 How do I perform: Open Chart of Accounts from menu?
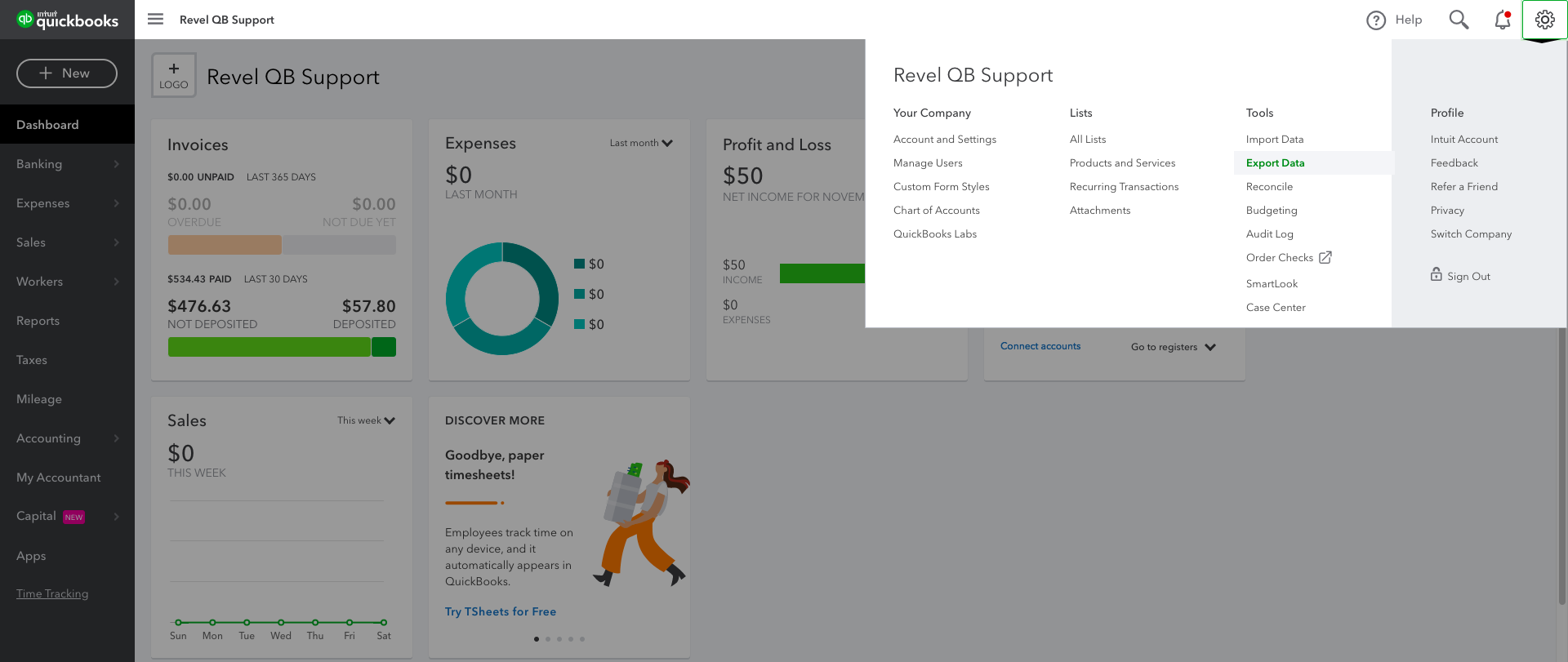(936, 211)
